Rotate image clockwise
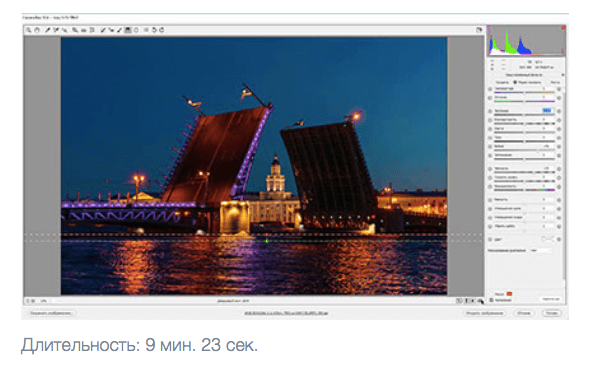 161,30
